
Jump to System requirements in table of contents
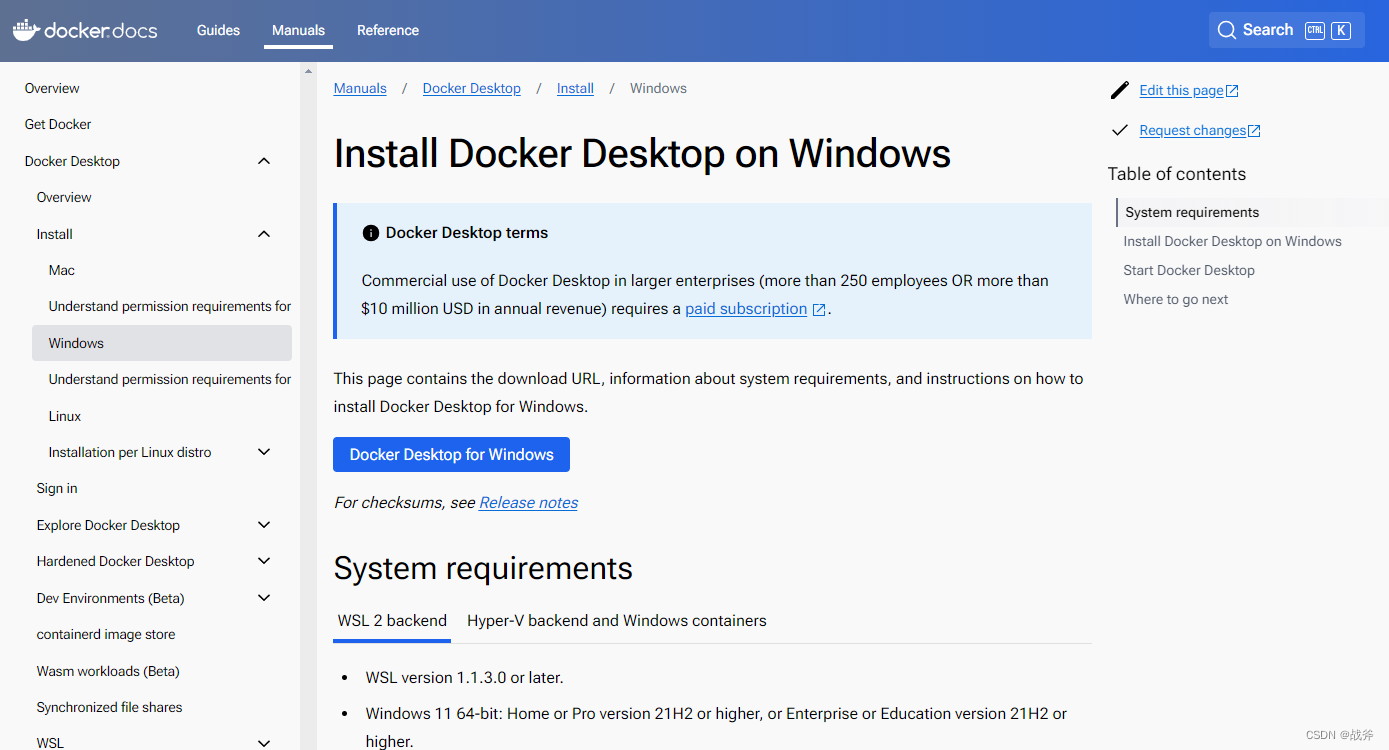[x=1192, y=212]
